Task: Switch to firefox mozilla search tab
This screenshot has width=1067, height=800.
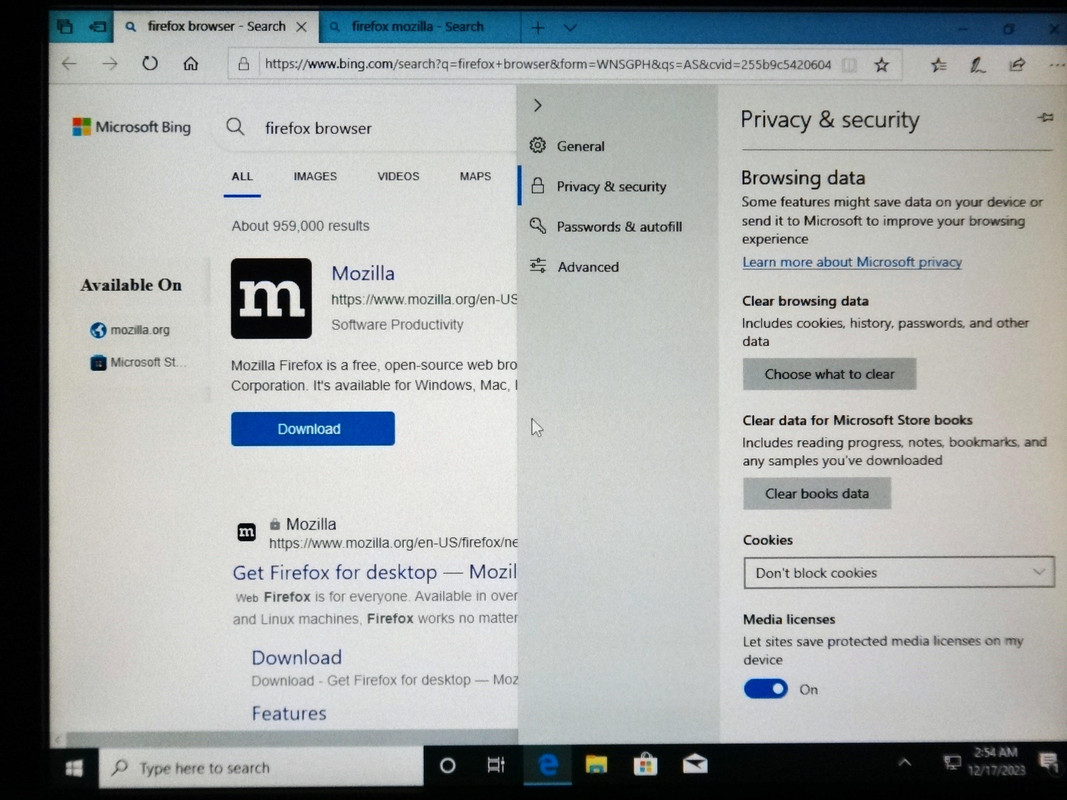Action: (415, 27)
